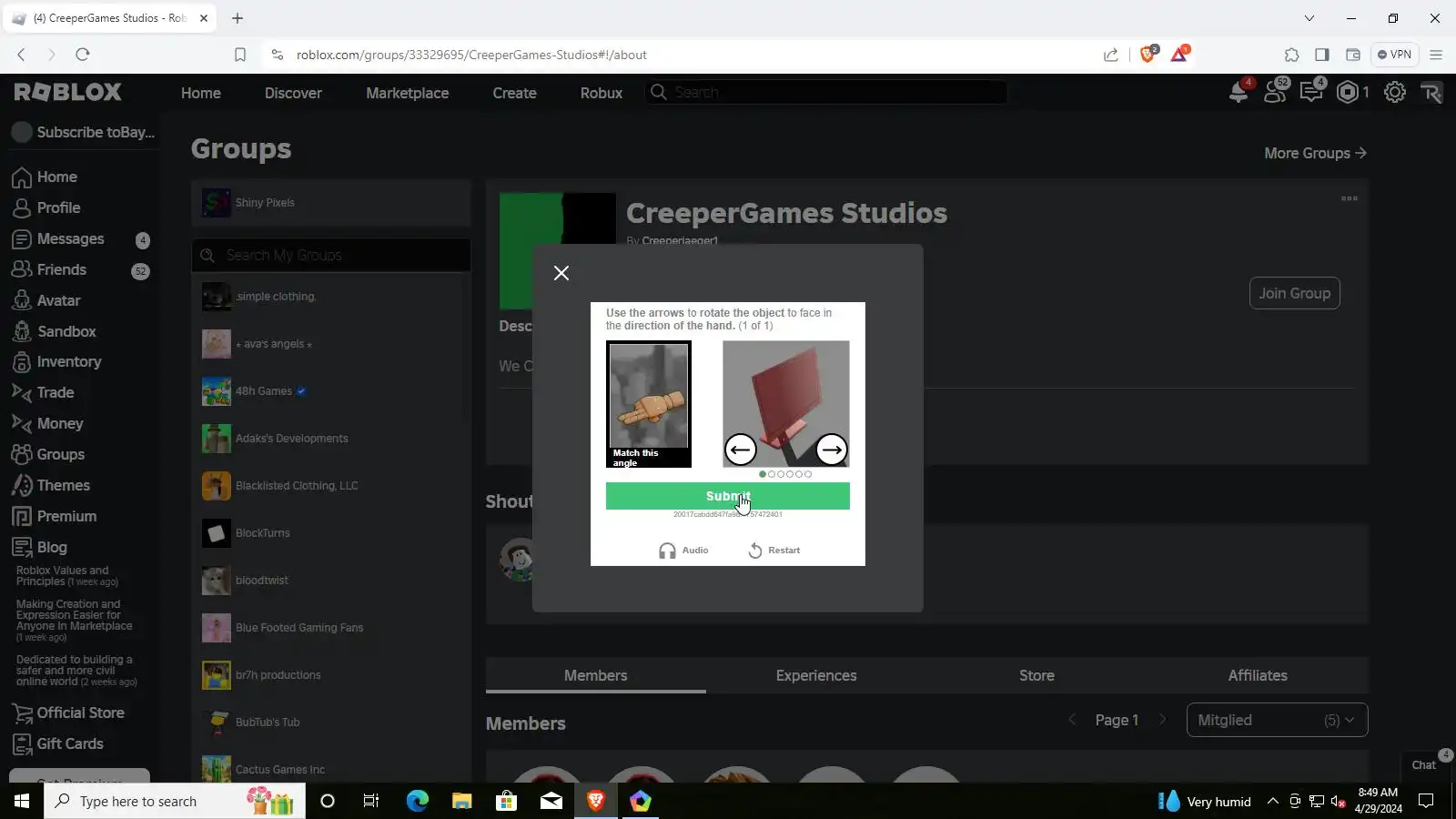Switch to Members tab
This screenshot has height=819, width=1456.
(x=596, y=675)
